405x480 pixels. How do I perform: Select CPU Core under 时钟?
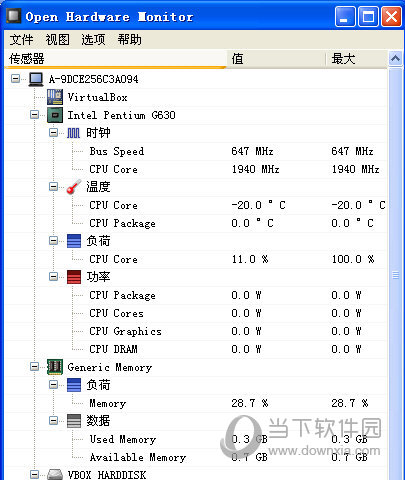[196, 169]
